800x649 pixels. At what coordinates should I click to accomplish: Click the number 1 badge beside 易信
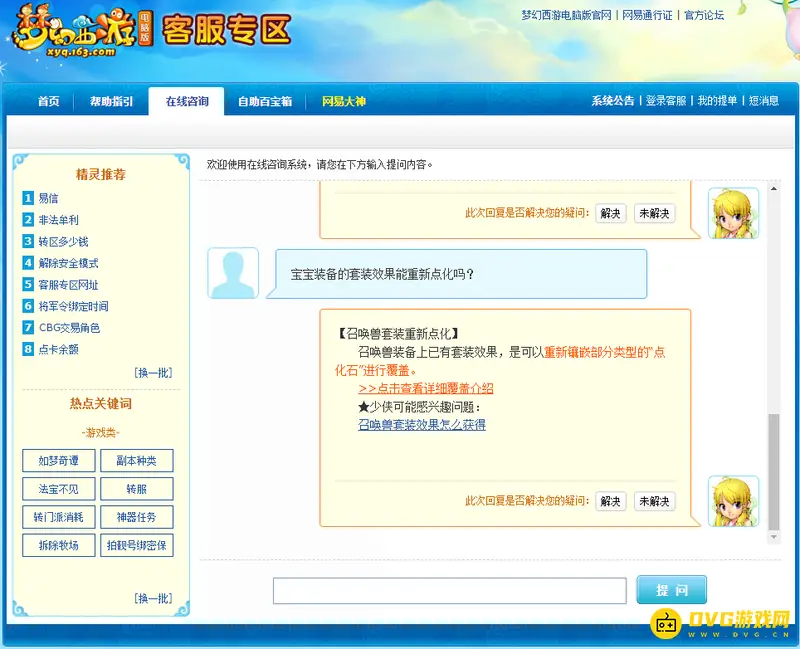28,197
